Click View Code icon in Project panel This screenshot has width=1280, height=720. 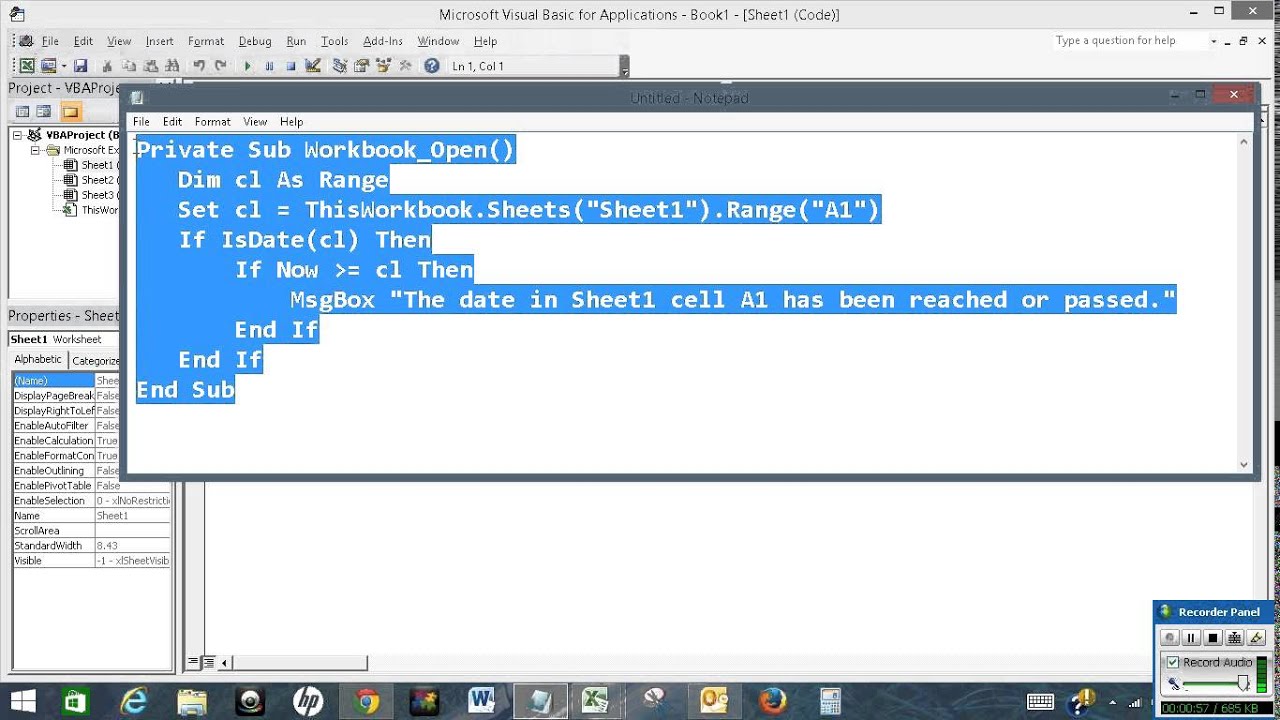[x=22, y=111]
